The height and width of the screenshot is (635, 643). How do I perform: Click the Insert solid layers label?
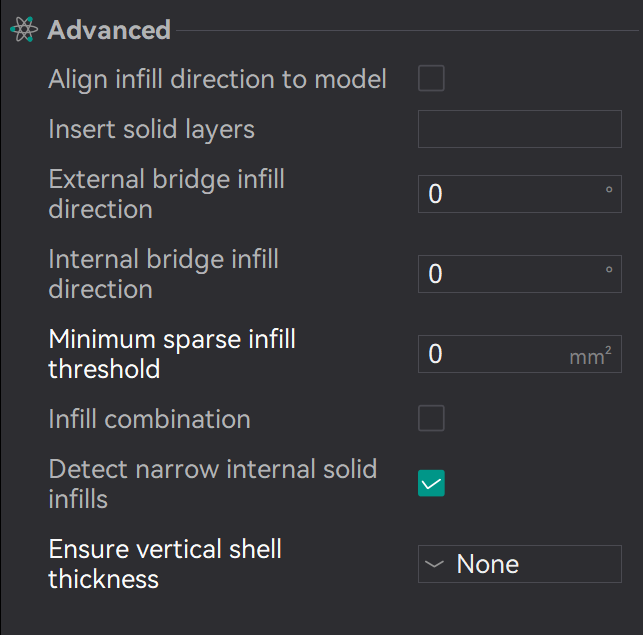pos(151,129)
